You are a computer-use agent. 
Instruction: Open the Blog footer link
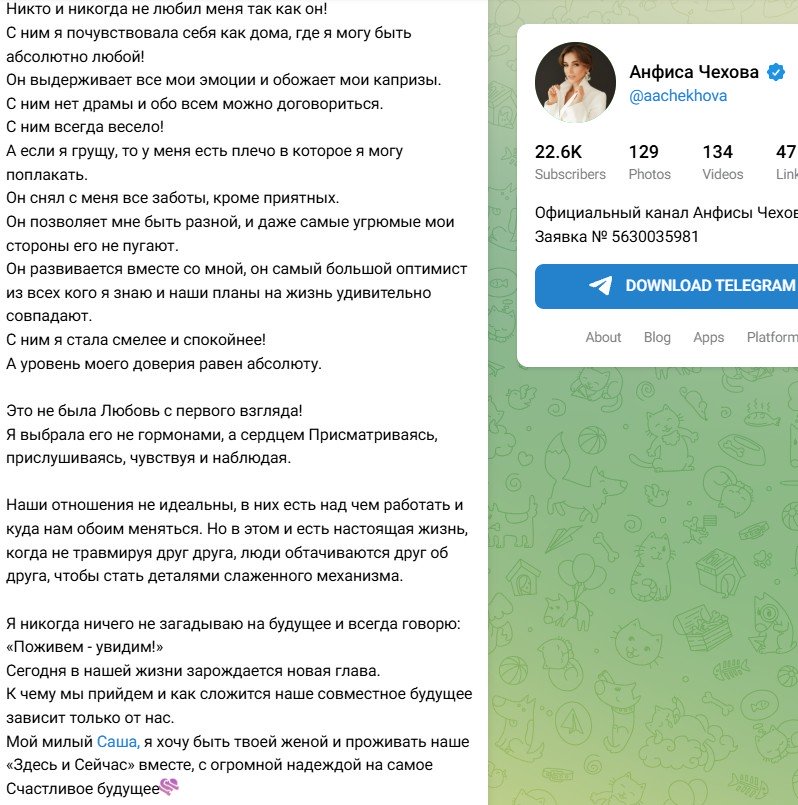(657, 337)
